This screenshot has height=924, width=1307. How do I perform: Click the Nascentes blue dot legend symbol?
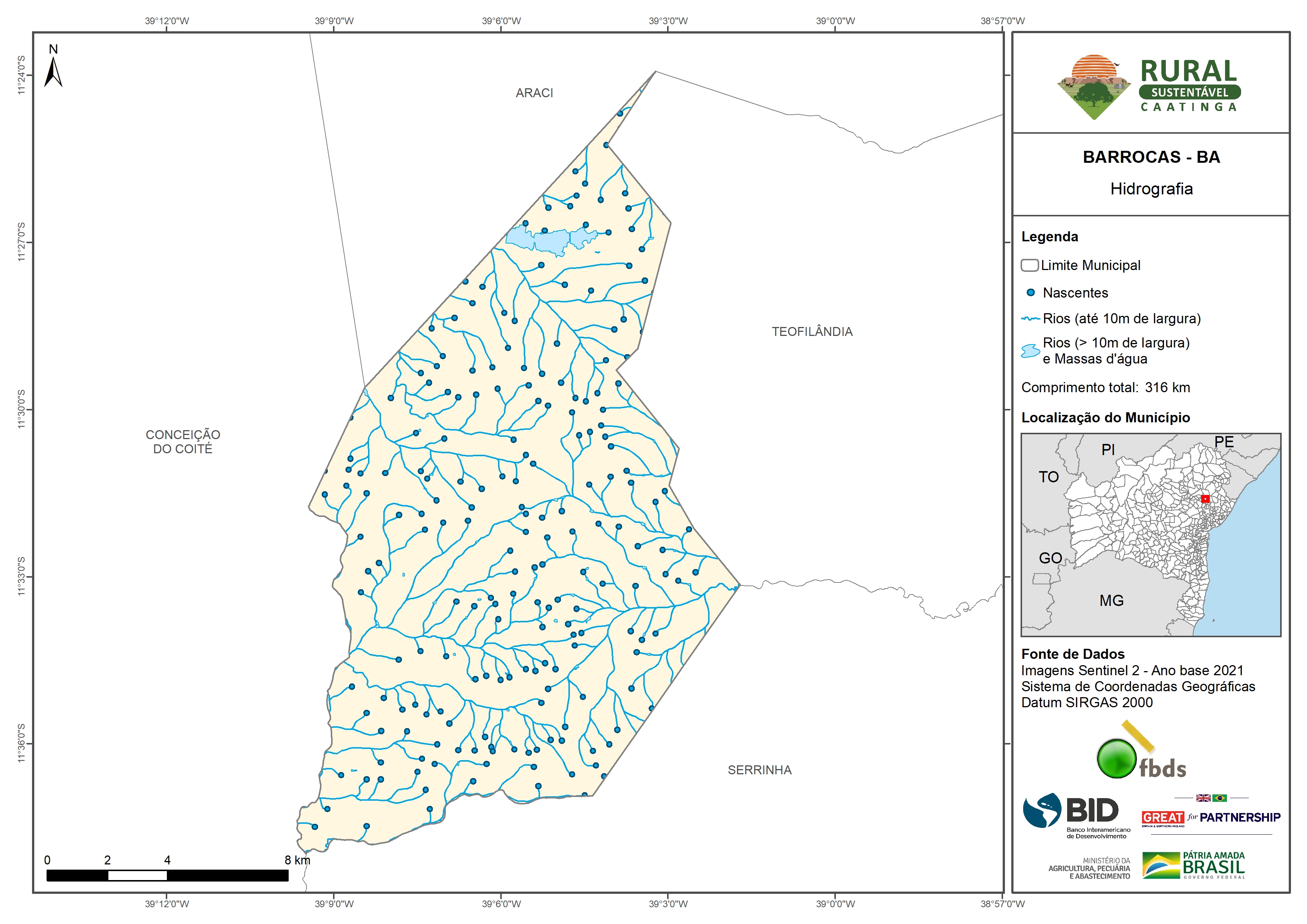[x=1030, y=293]
